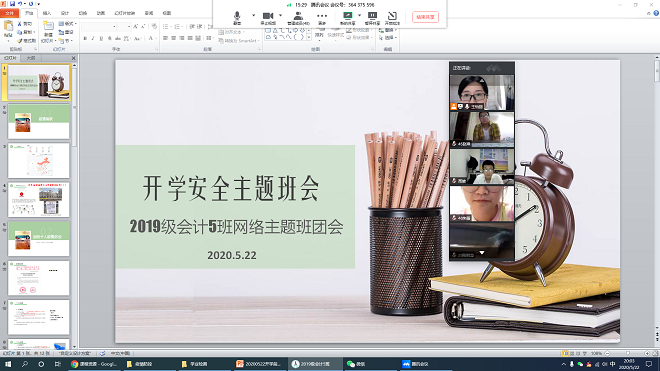Stop video with the camera icon
660x371 pixels.
click(268, 18)
